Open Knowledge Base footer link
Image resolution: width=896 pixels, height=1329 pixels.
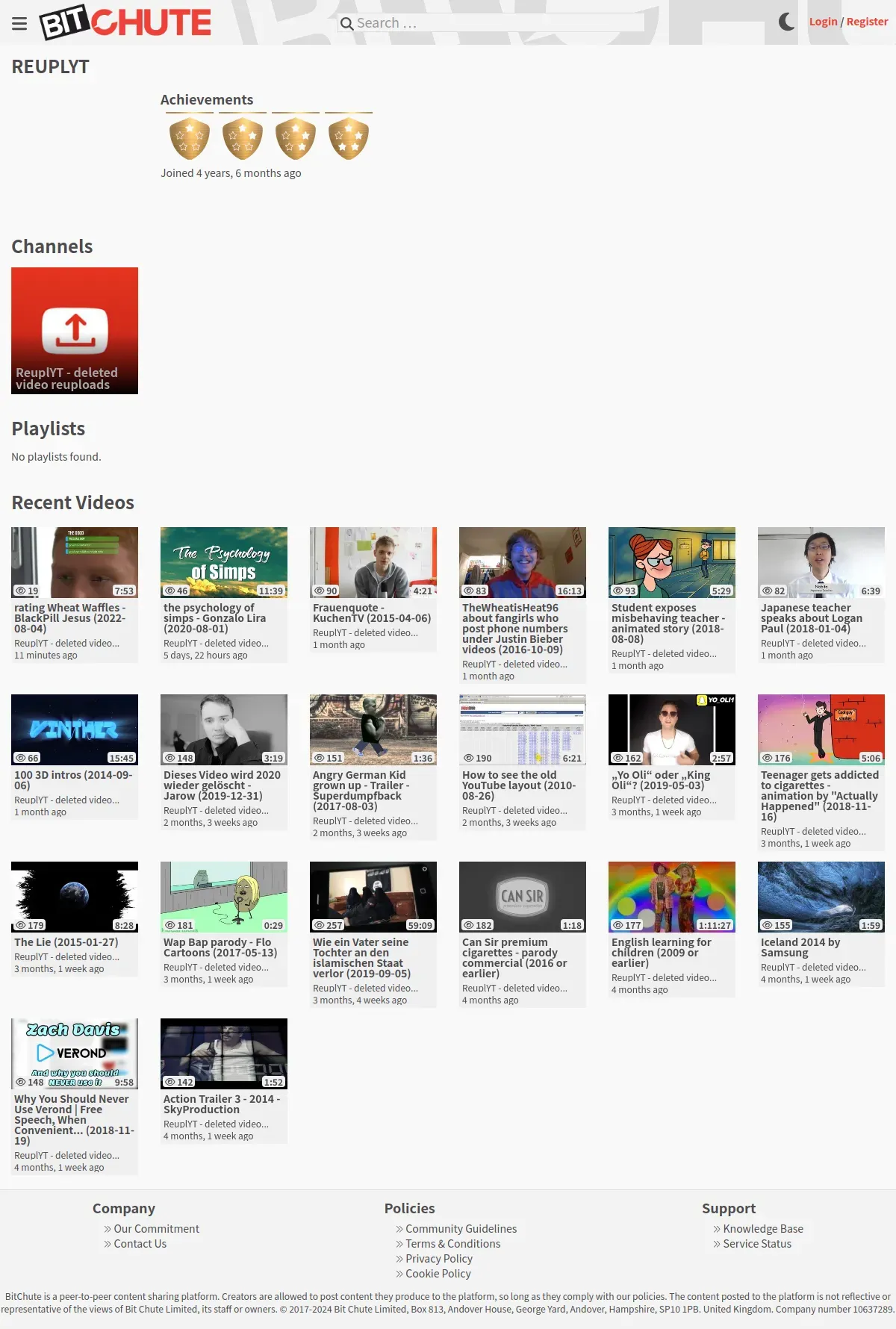tap(763, 1229)
